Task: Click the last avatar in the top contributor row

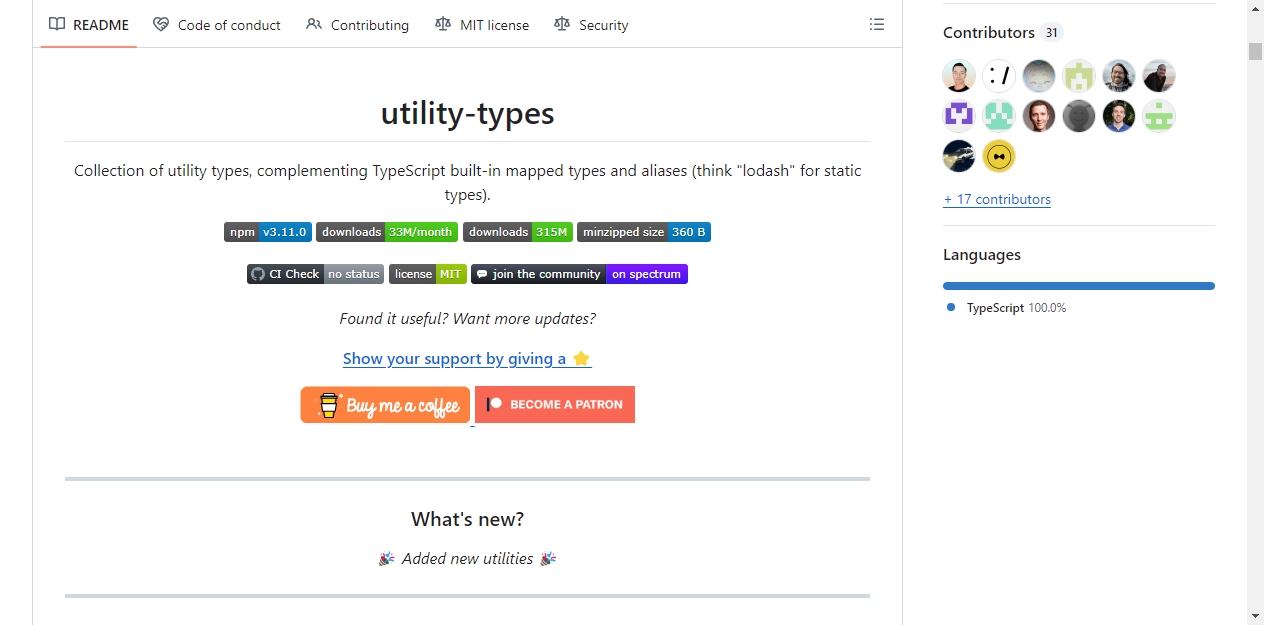Action: 1159,76
